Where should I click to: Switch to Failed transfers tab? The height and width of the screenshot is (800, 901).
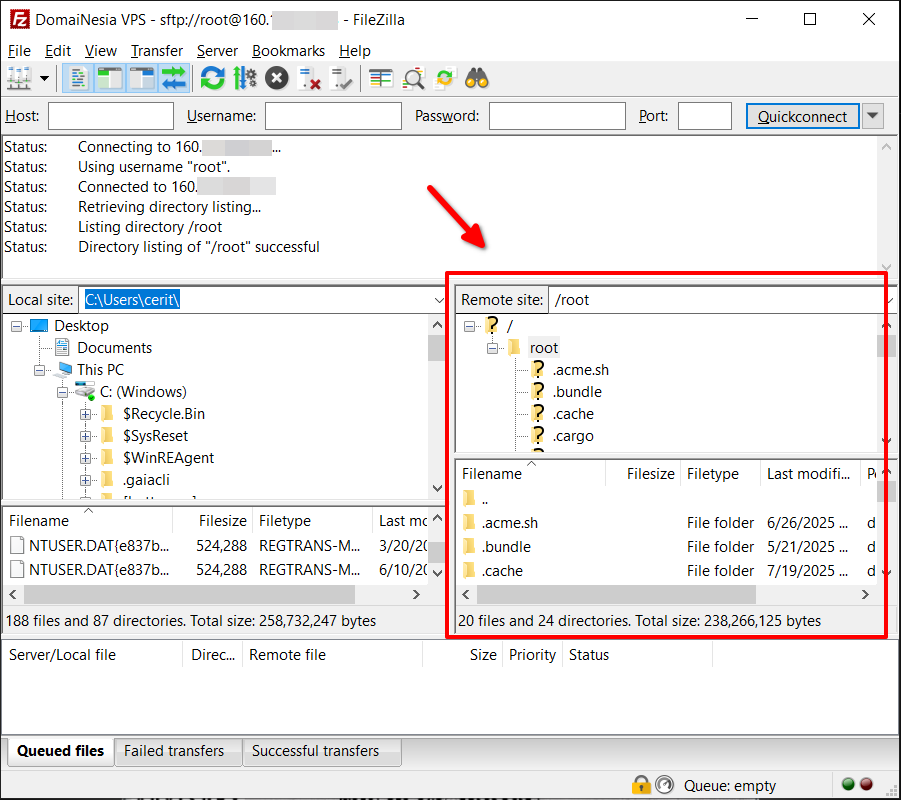point(174,751)
